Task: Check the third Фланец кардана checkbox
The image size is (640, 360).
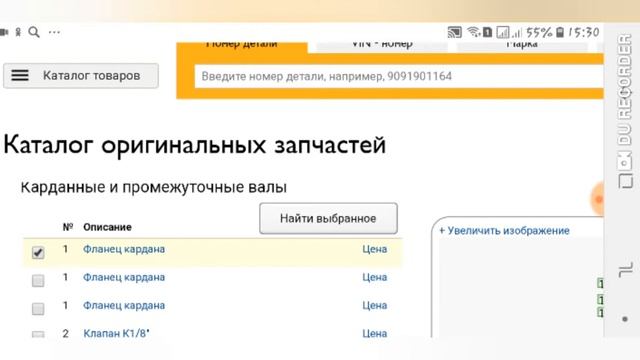Action: [x=38, y=309]
